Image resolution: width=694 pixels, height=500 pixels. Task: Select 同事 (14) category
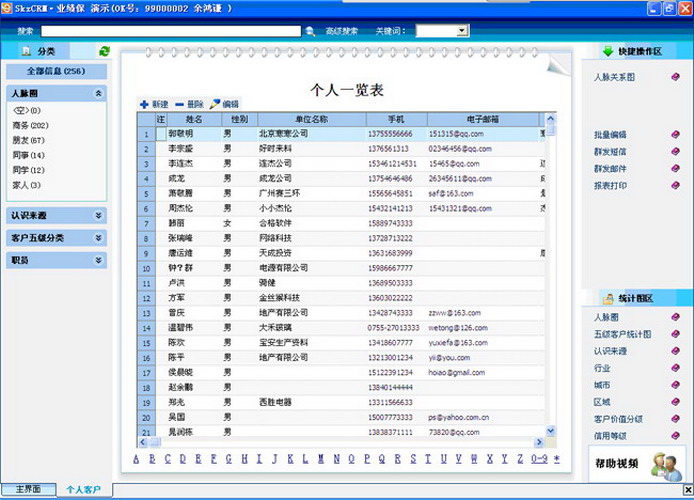pyautogui.click(x=28, y=155)
